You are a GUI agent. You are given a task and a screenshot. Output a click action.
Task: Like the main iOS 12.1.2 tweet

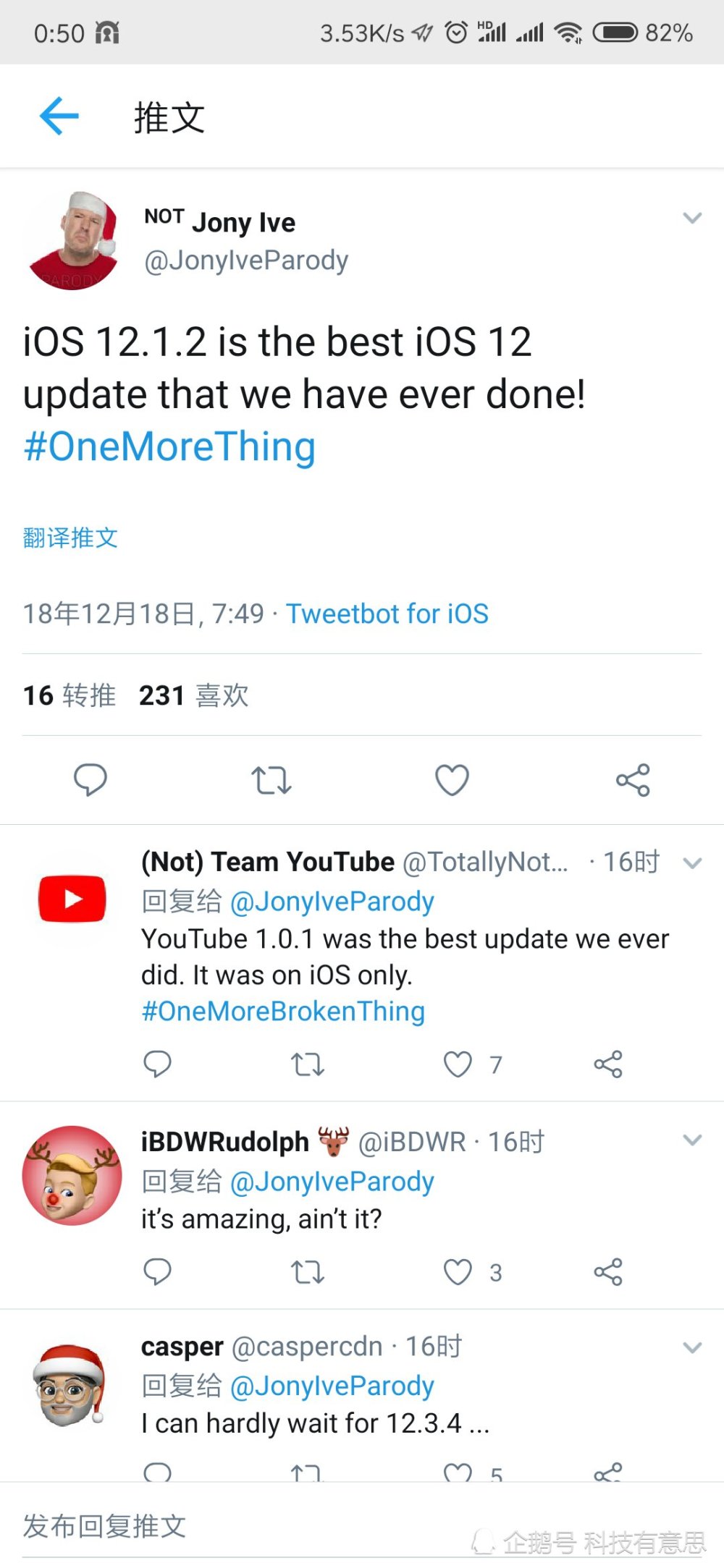point(452,780)
